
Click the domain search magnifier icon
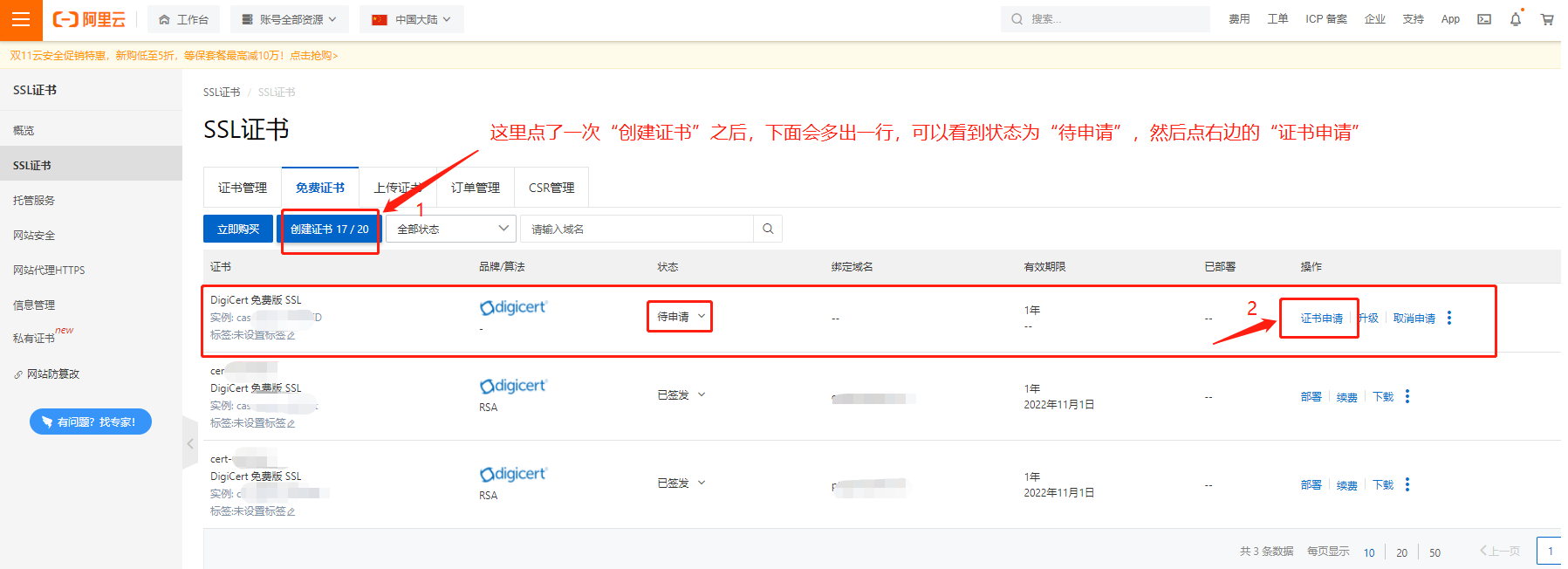pyautogui.click(x=768, y=229)
